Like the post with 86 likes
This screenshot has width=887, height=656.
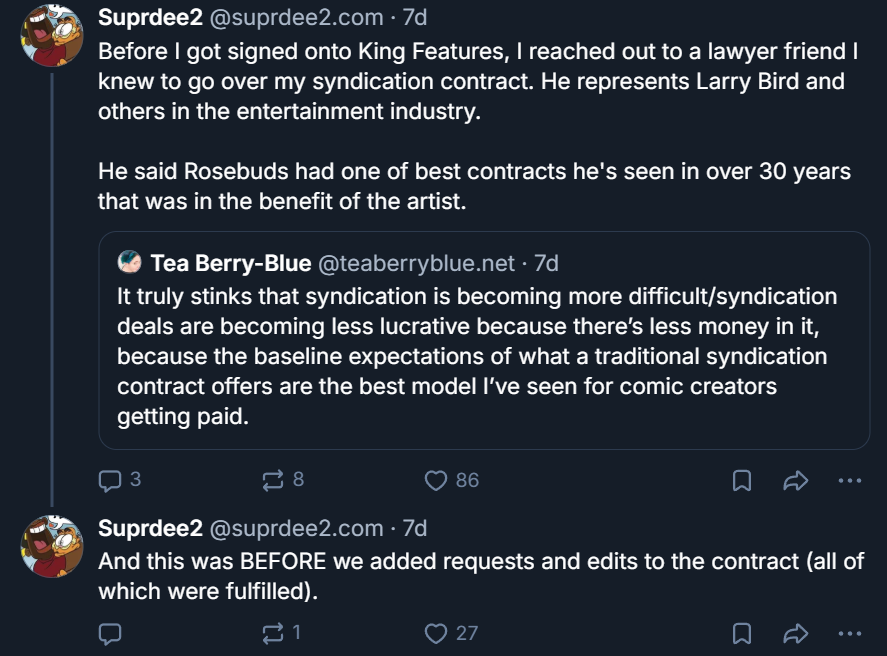(436, 481)
